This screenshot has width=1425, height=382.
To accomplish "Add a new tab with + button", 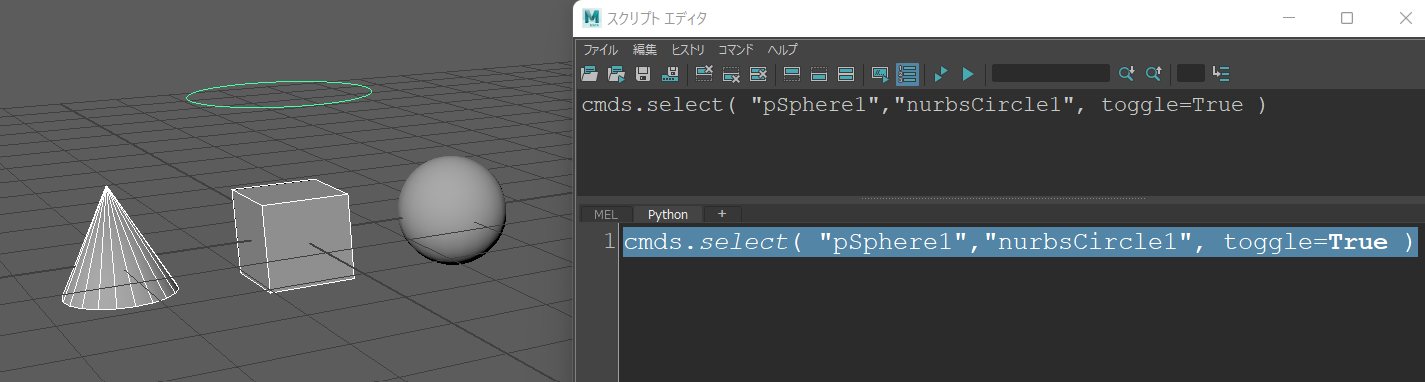I will (x=722, y=214).
